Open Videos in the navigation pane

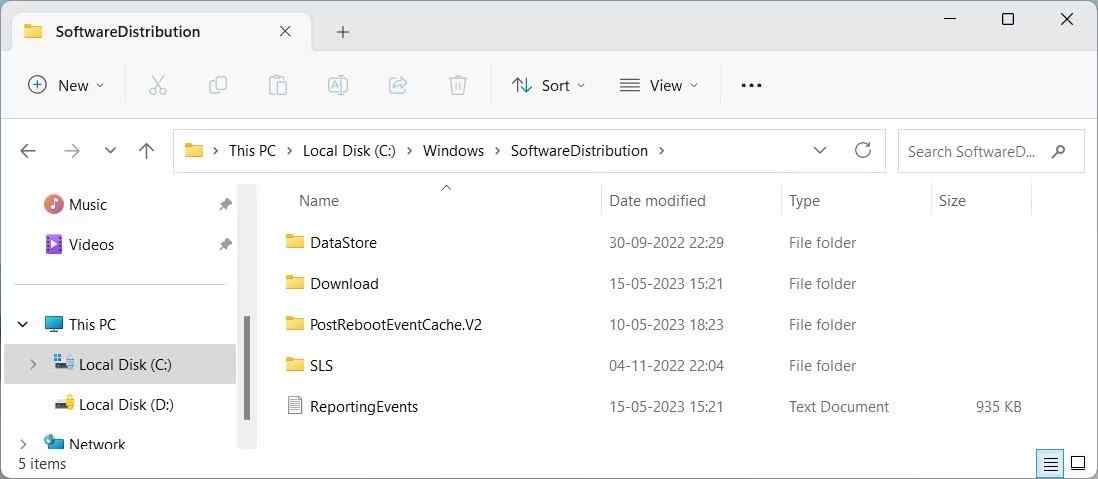coord(91,244)
